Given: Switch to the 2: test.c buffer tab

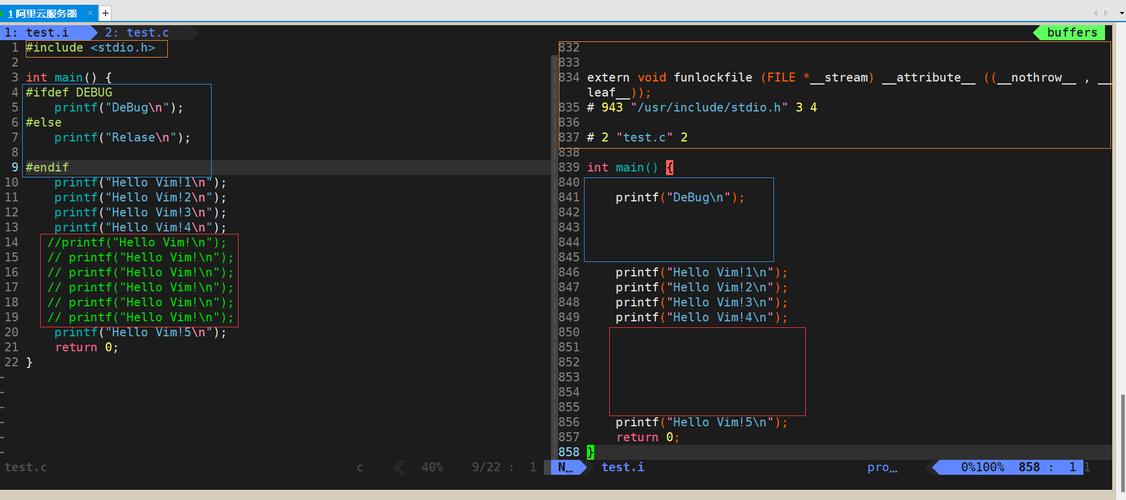Looking at the screenshot, I should [x=136, y=32].
